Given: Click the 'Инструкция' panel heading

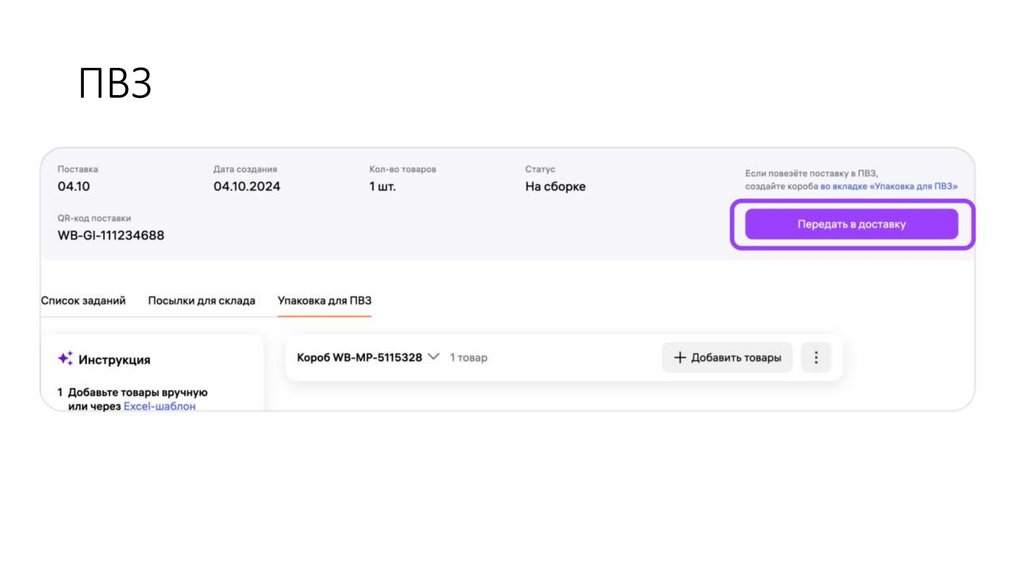Looking at the screenshot, I should [x=114, y=359].
